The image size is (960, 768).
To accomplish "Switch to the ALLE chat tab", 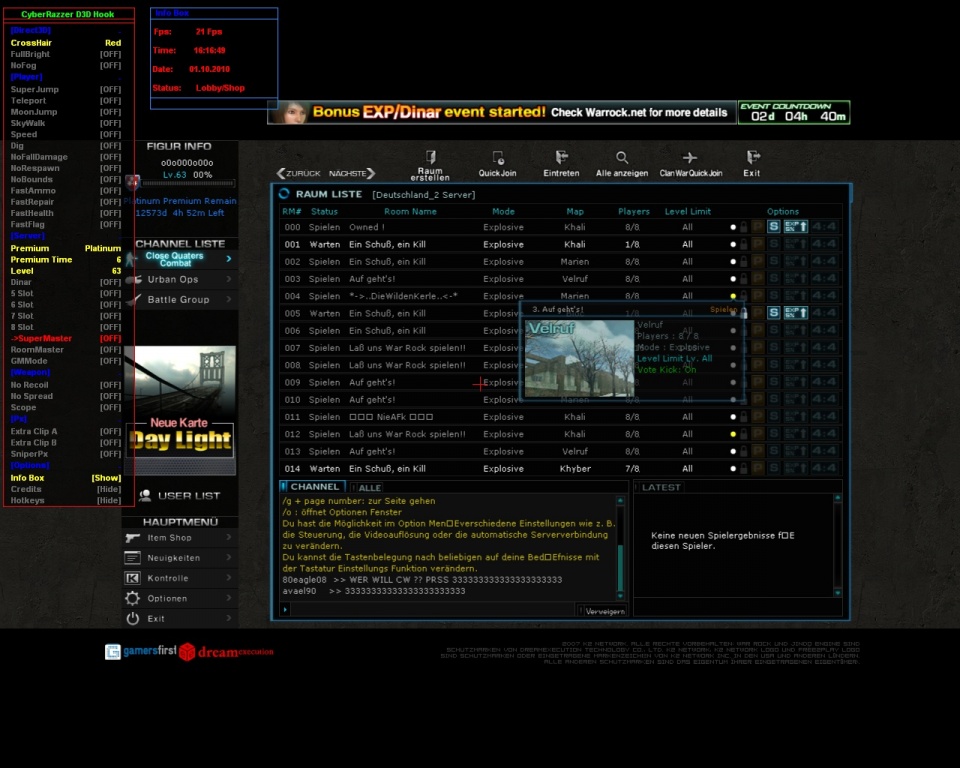I will (x=368, y=488).
